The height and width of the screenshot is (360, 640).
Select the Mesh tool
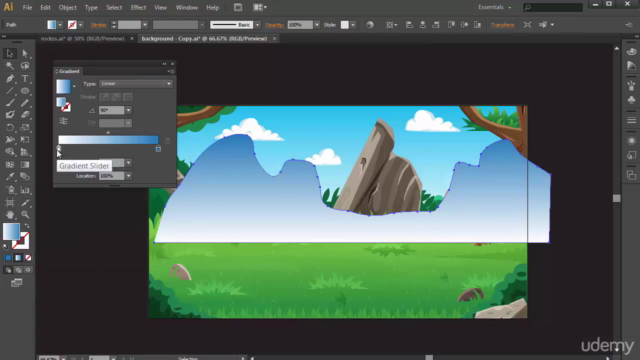pos(10,164)
